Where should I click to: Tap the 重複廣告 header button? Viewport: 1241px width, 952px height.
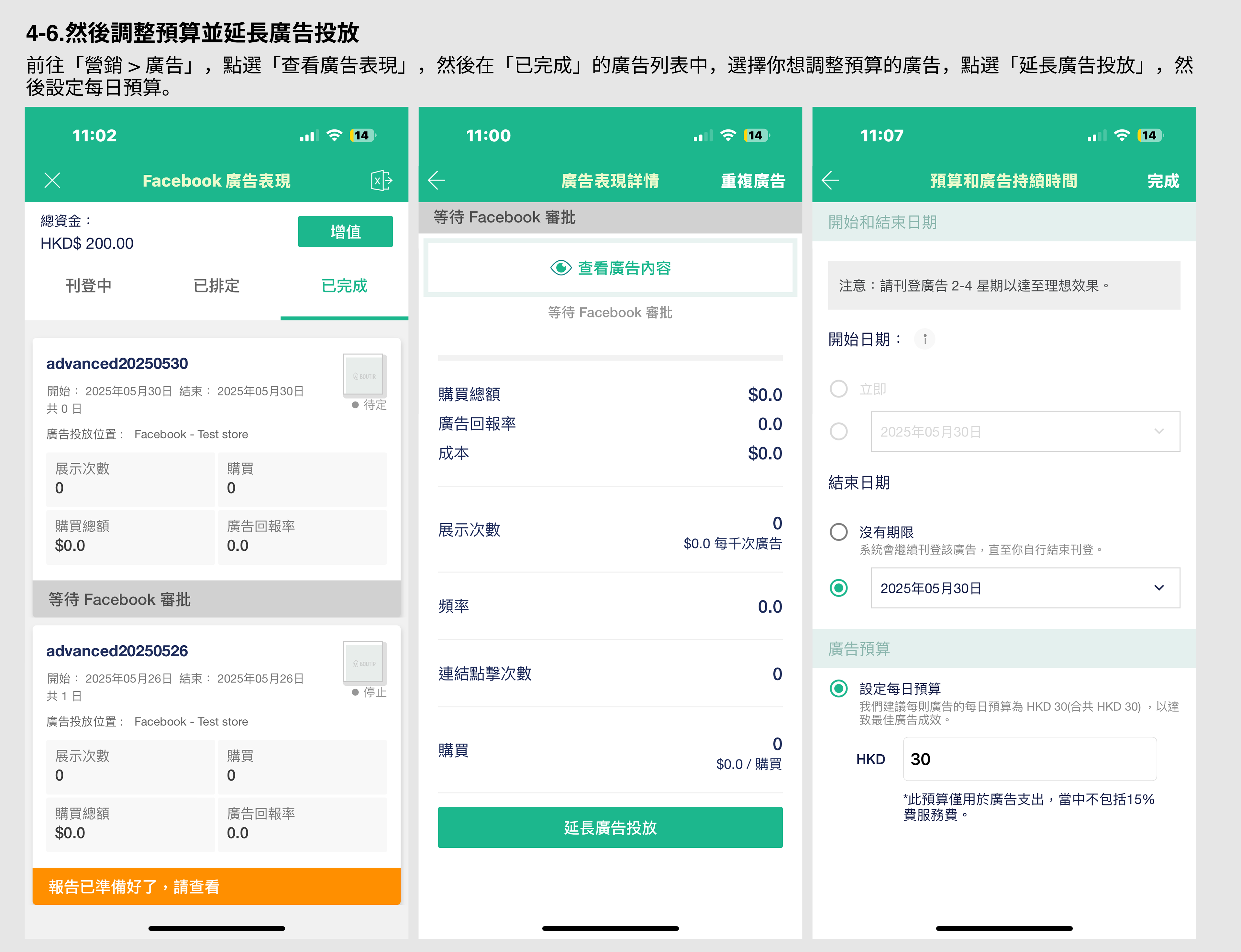pyautogui.click(x=753, y=181)
